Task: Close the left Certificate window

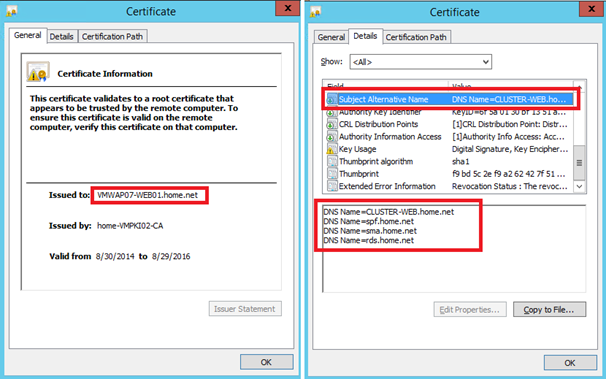Action: (288, 8)
